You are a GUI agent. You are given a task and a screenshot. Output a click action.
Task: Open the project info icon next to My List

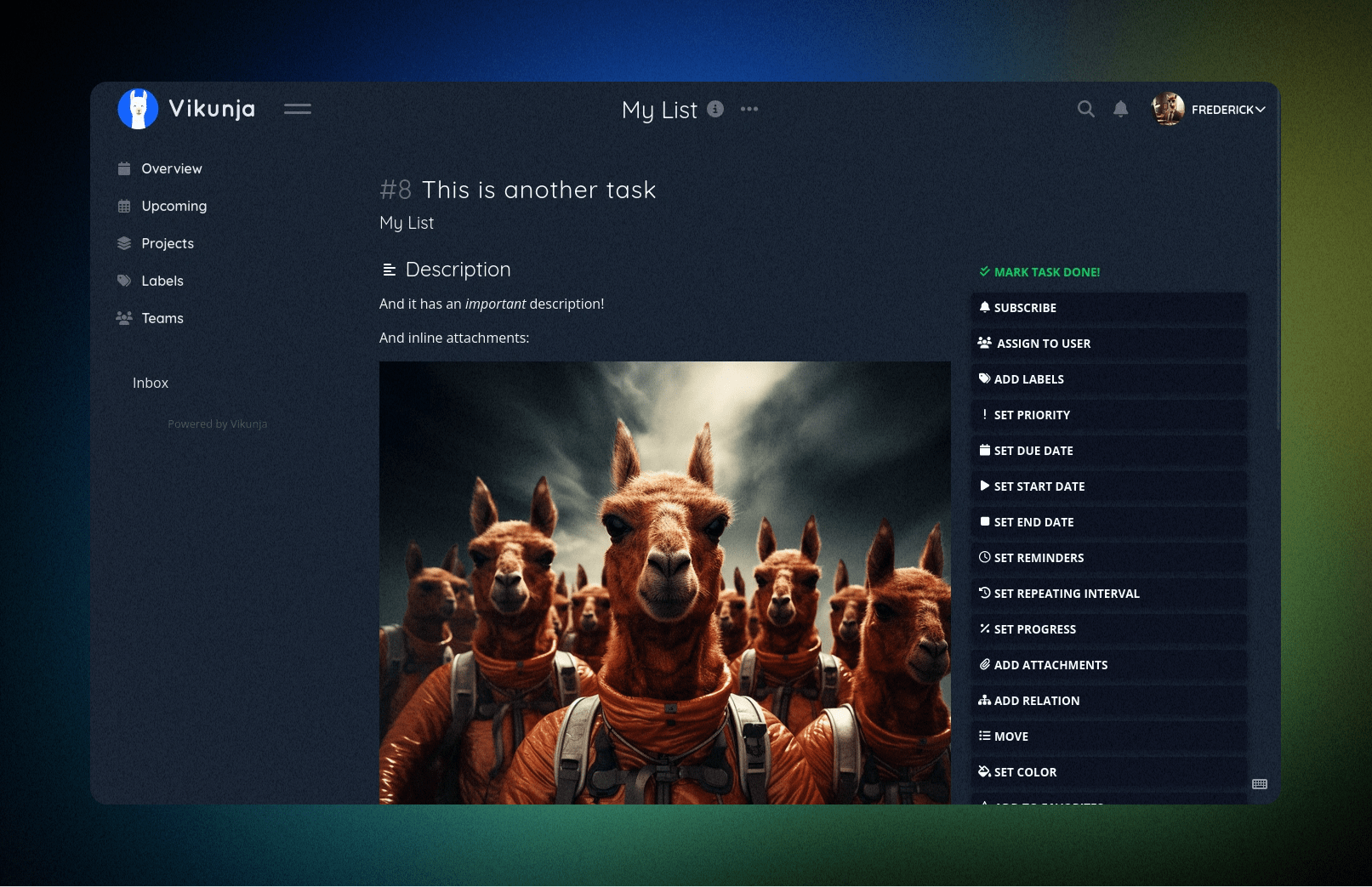tap(715, 109)
